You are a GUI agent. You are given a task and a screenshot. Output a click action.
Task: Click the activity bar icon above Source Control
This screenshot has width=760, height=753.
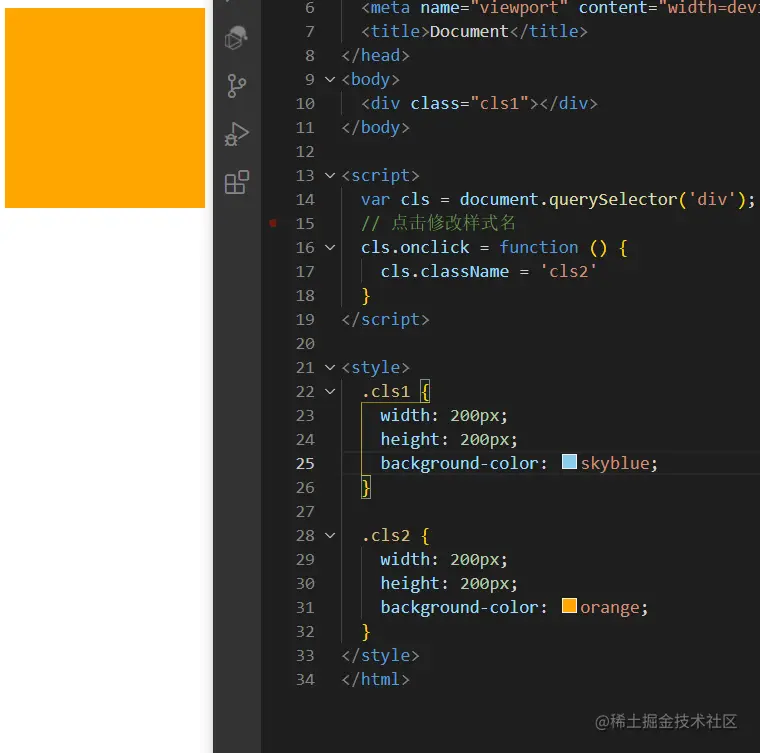[x=237, y=37]
